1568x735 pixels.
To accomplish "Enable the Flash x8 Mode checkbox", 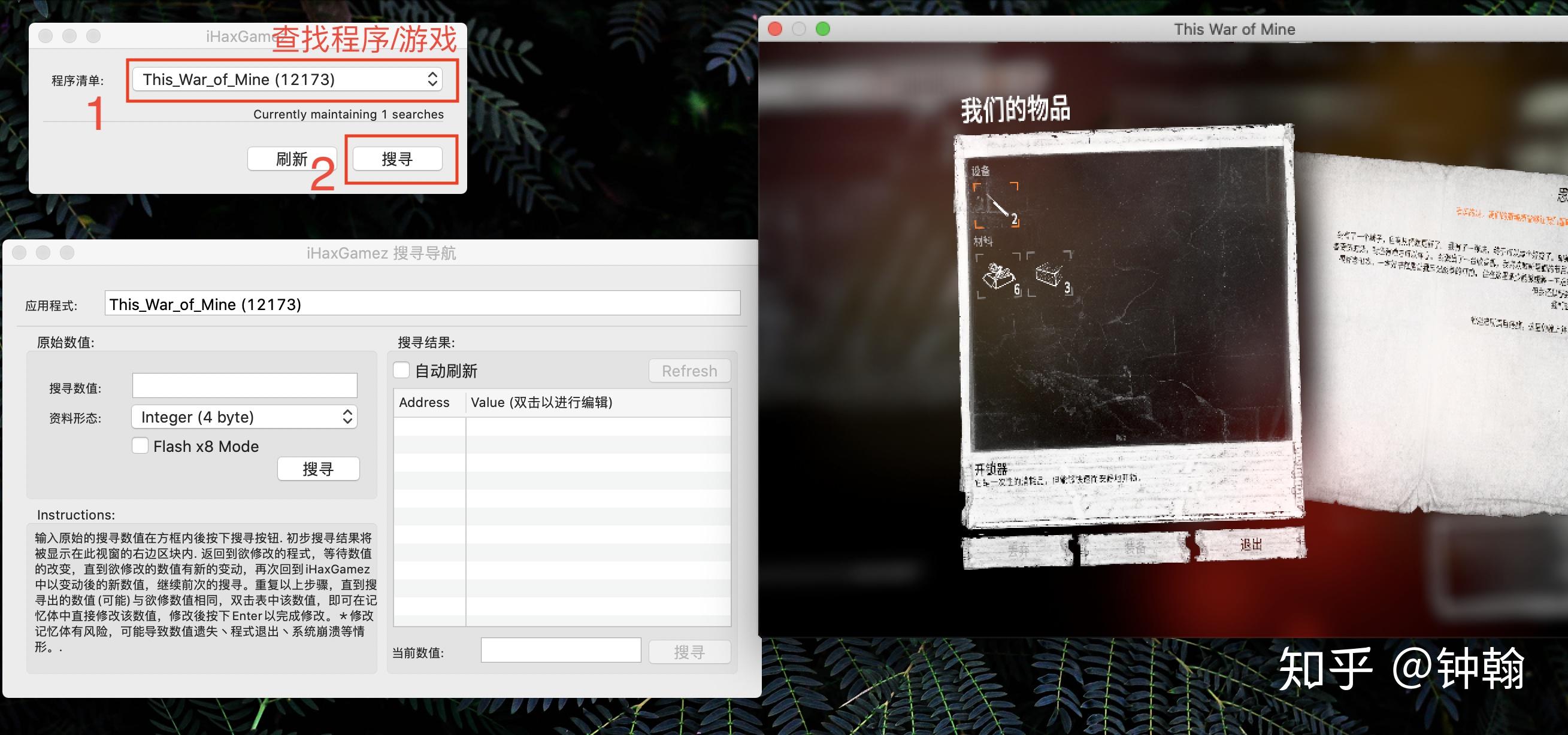I will 140,445.
